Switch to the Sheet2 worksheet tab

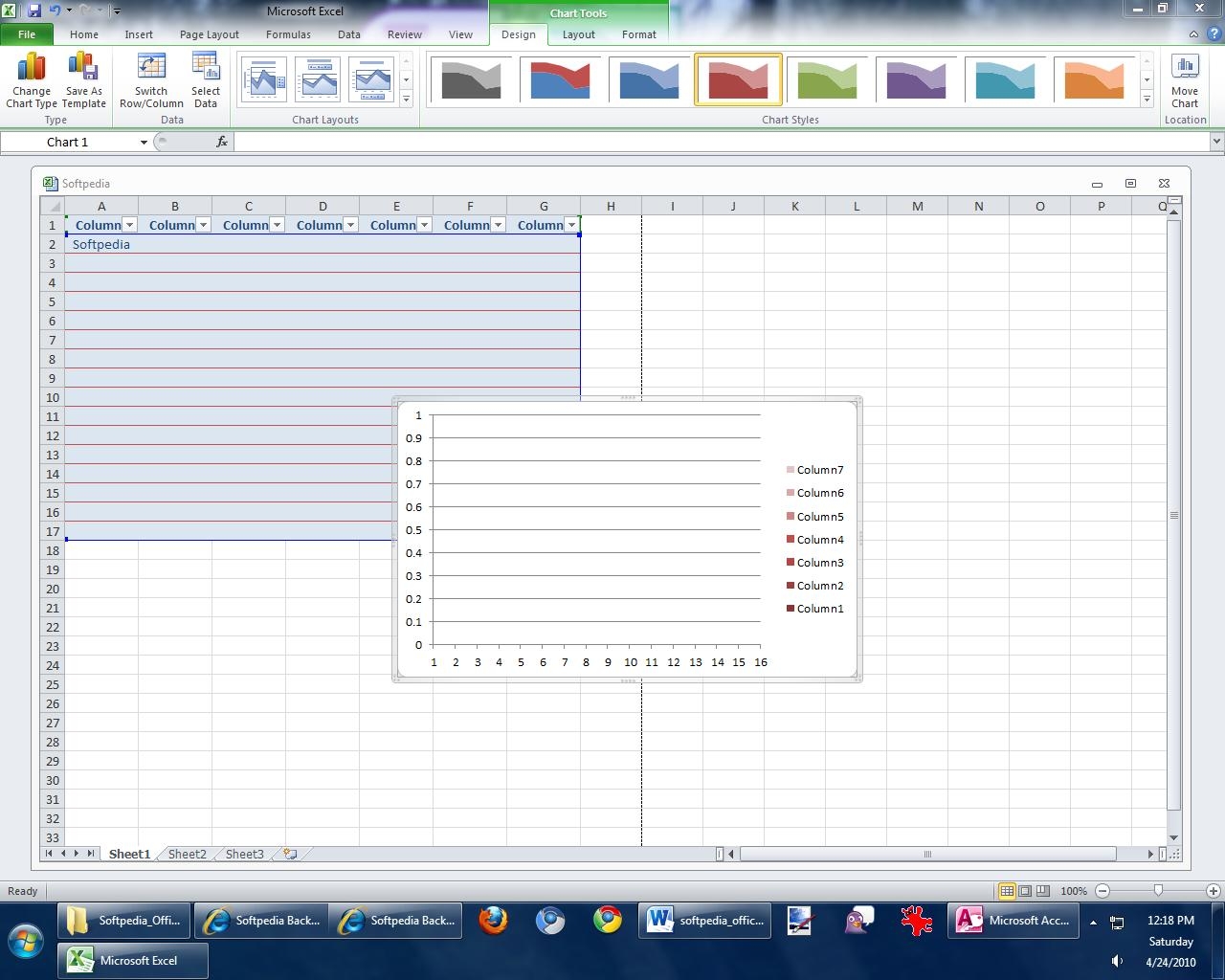point(187,854)
